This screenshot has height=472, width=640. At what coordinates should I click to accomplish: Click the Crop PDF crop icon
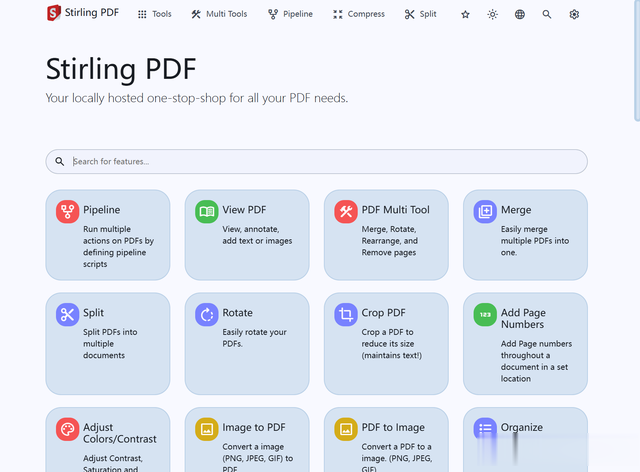pyautogui.click(x=346, y=314)
